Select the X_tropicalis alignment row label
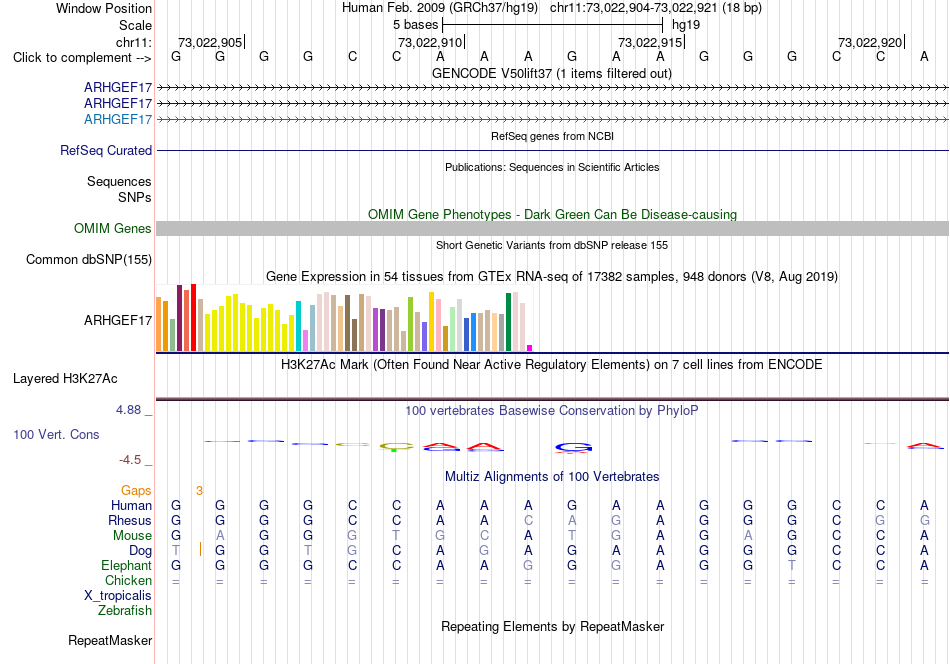Image resolution: width=950 pixels, height=664 pixels. [x=118, y=596]
